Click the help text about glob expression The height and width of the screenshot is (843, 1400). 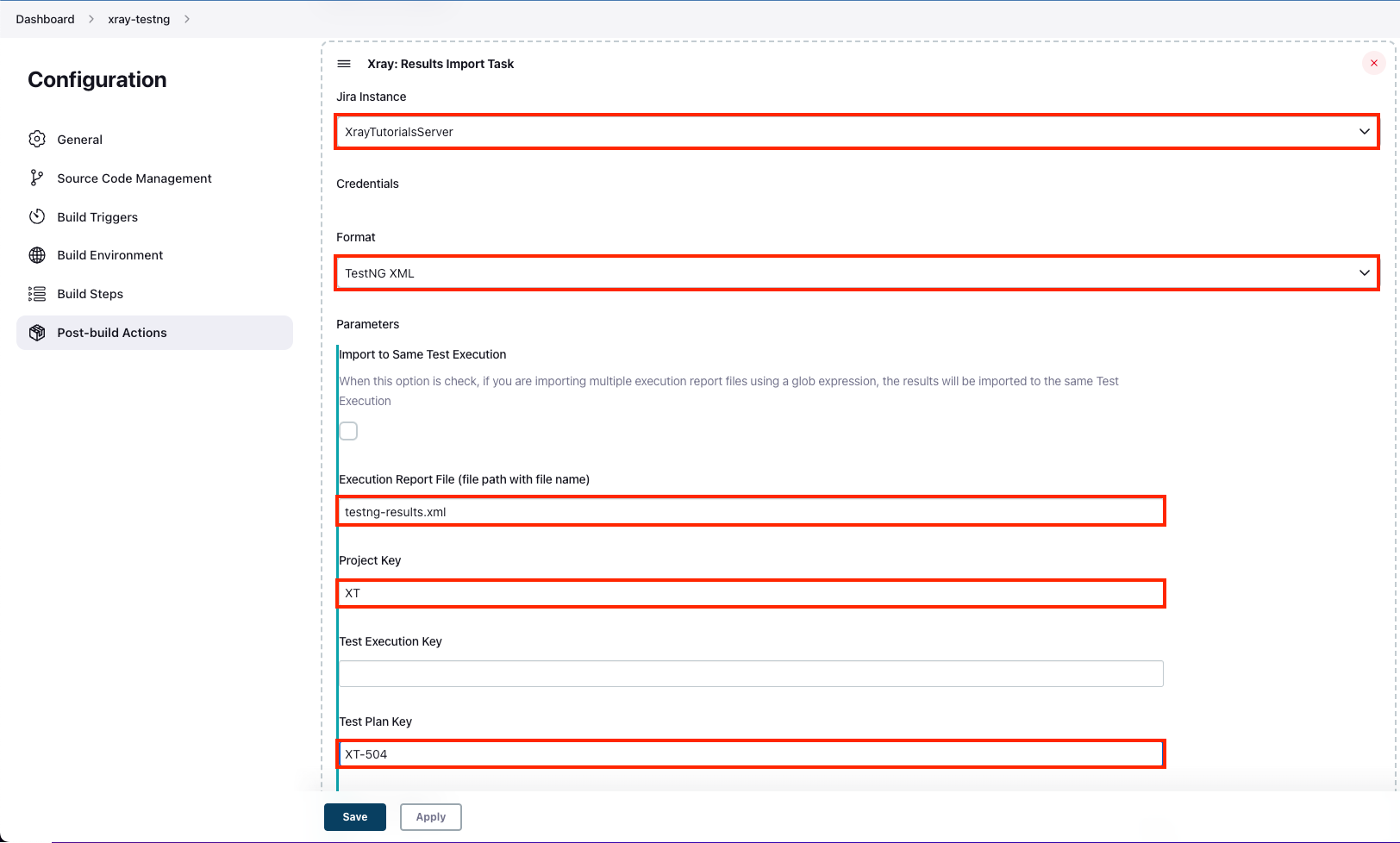point(728,390)
